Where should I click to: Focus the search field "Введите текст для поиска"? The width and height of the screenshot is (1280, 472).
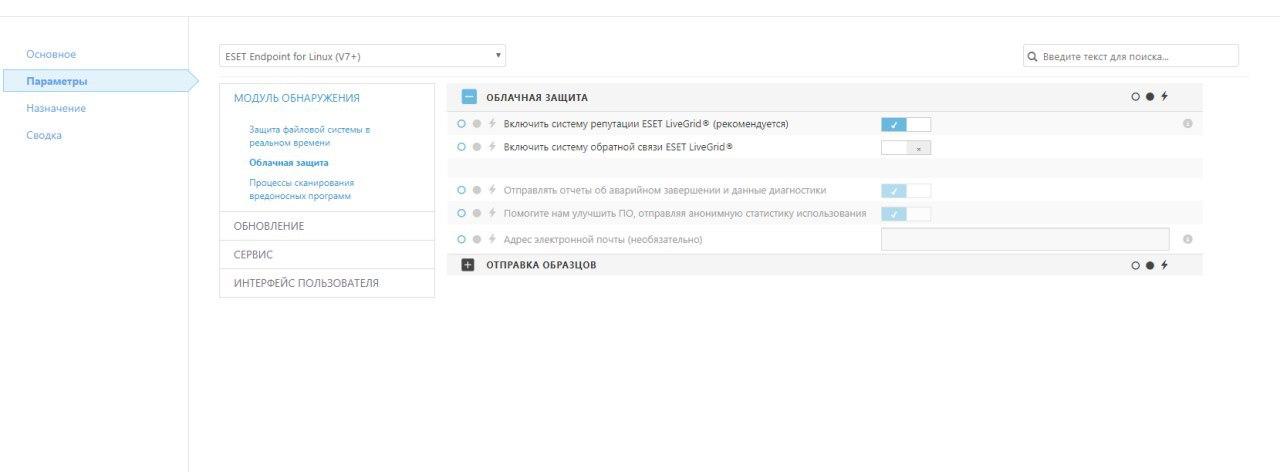click(1131, 56)
